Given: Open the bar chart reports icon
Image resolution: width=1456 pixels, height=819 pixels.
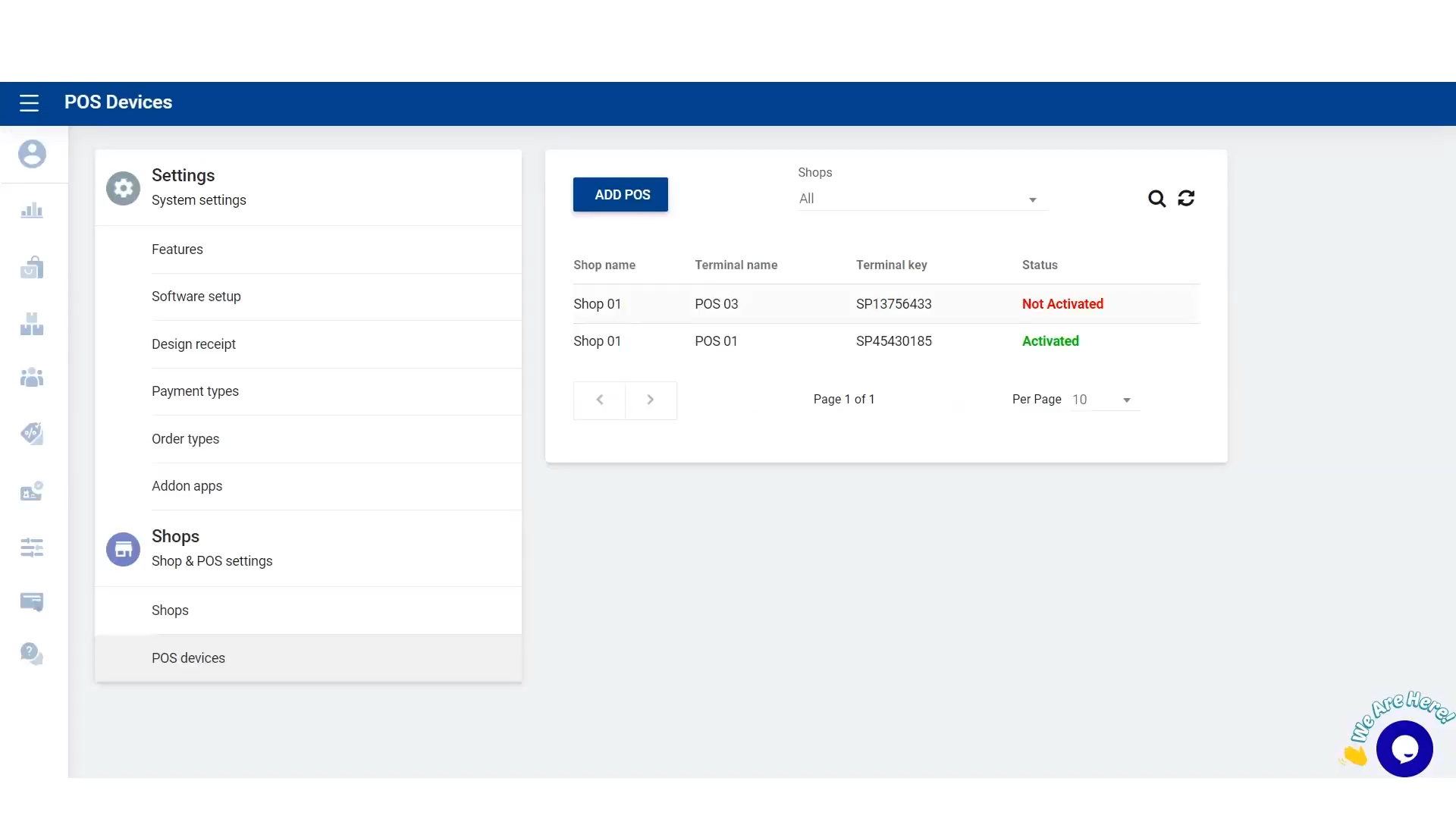Looking at the screenshot, I should (32, 211).
